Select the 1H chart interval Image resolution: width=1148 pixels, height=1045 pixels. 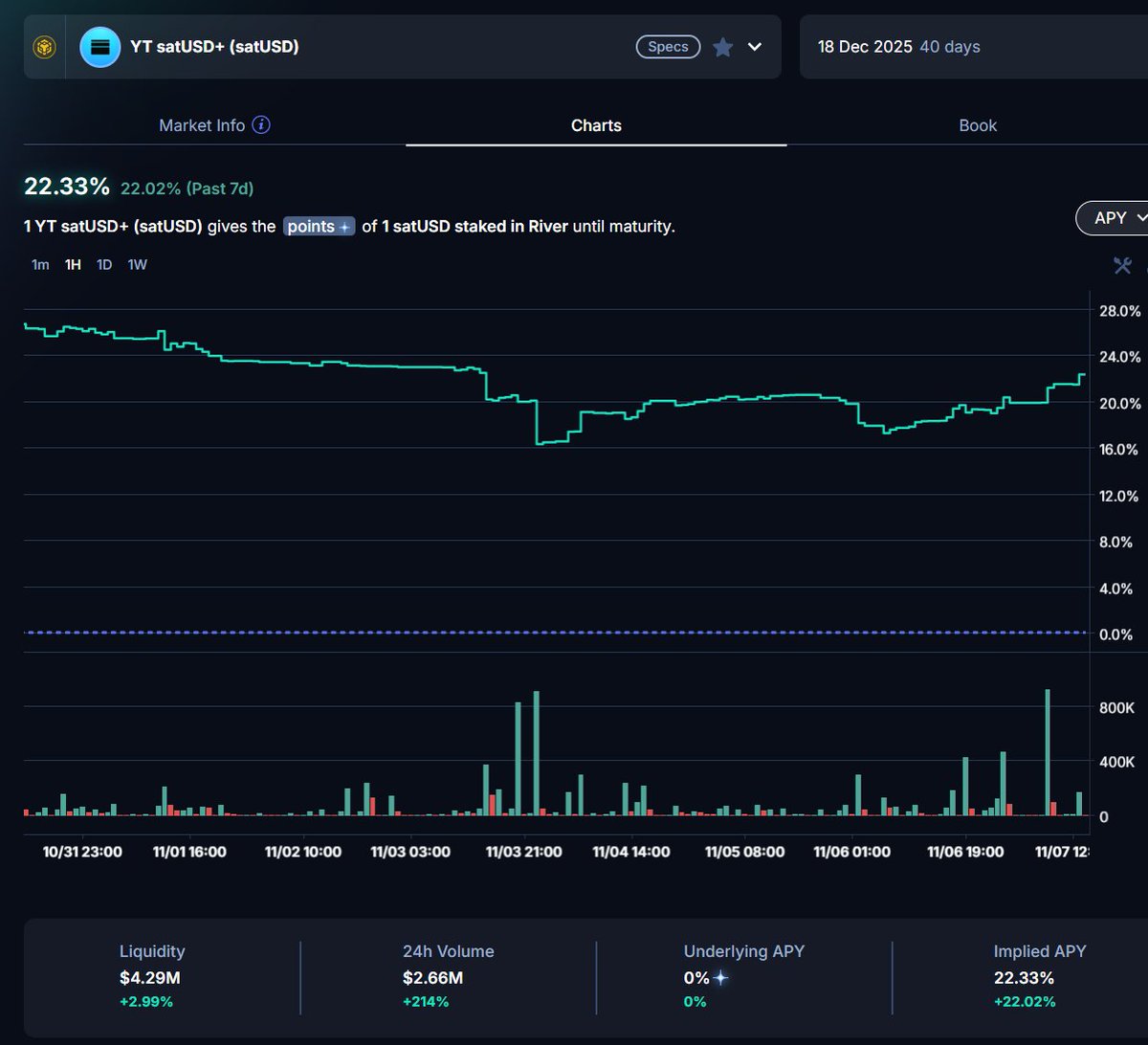(x=73, y=264)
